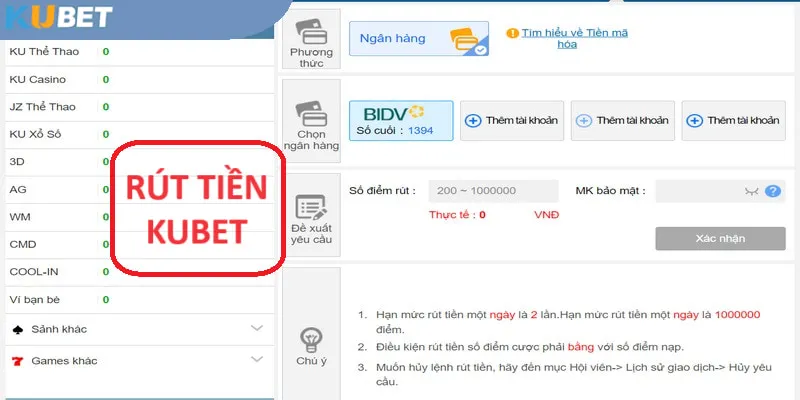Image resolution: width=800 pixels, height=400 pixels.
Task: Select the Ví bạn bè row
Action: click(139, 300)
